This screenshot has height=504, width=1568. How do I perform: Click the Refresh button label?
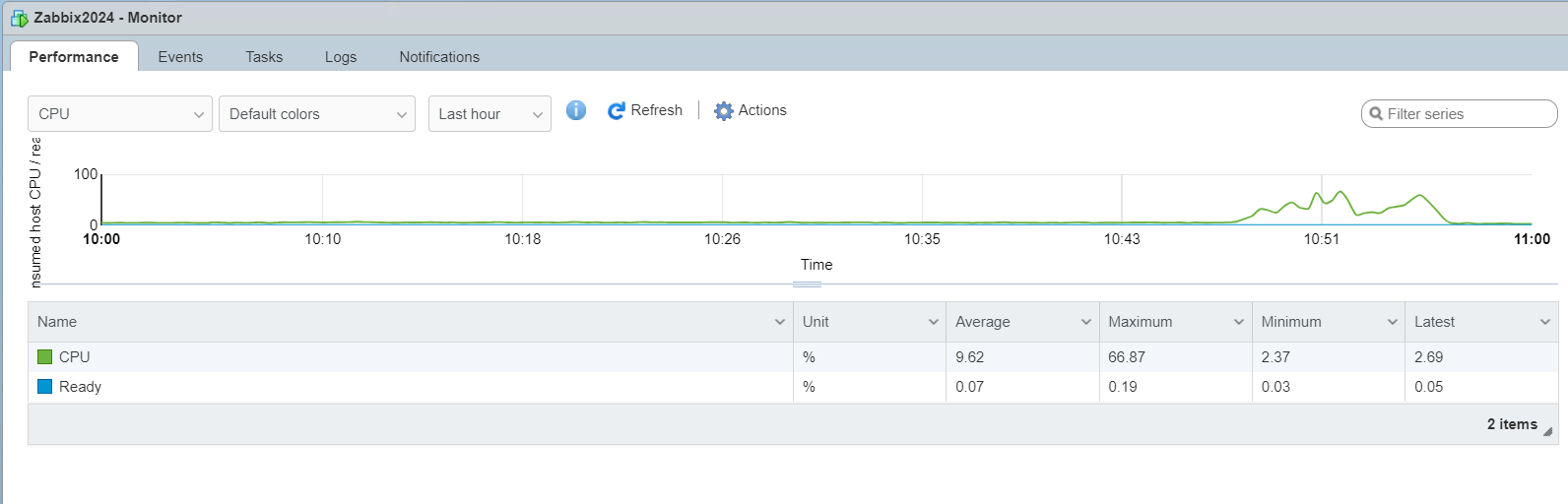(x=656, y=110)
